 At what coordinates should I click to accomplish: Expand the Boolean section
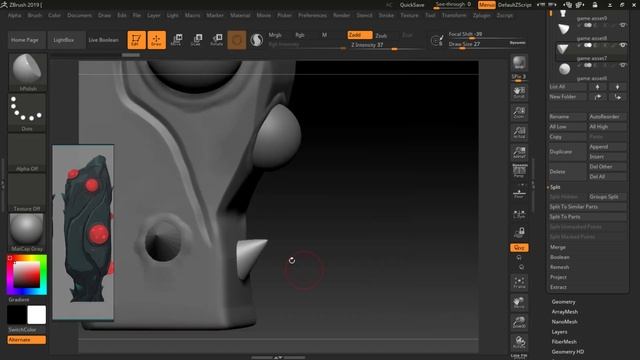click(560, 257)
